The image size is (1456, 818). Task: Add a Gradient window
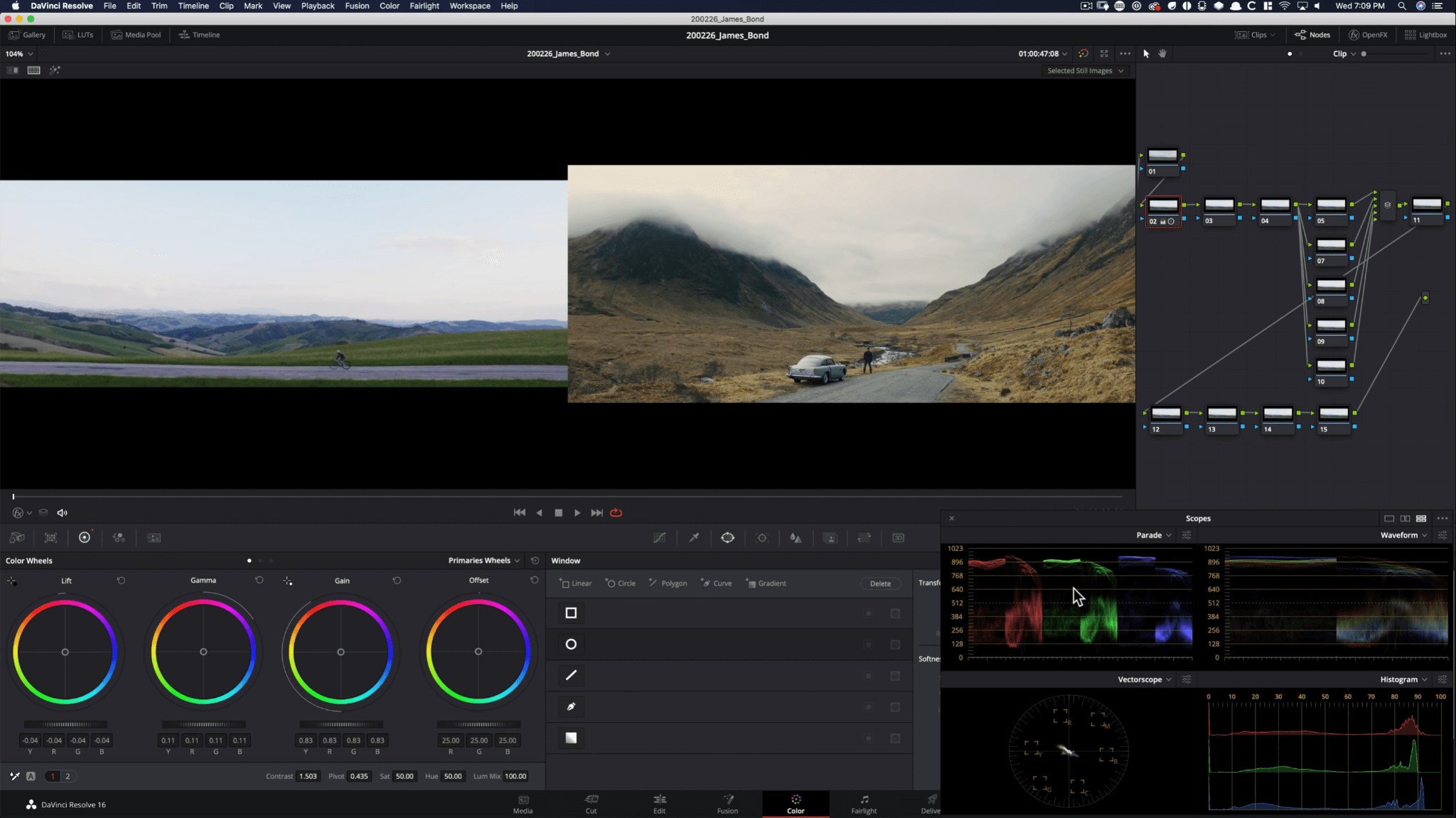point(766,583)
